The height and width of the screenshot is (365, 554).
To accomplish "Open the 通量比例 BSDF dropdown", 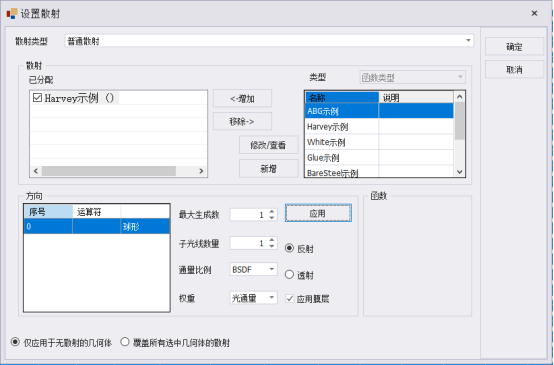I will 253,269.
